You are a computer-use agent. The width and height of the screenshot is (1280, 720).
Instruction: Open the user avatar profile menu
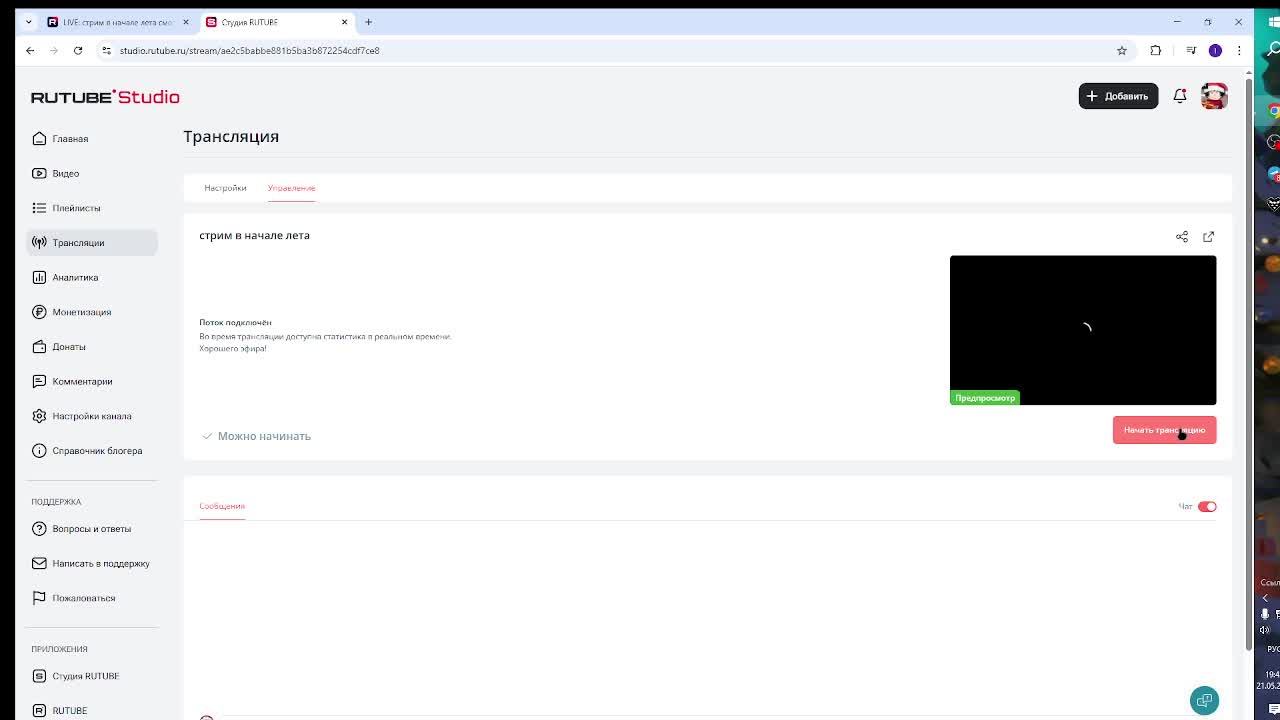pyautogui.click(x=1214, y=96)
